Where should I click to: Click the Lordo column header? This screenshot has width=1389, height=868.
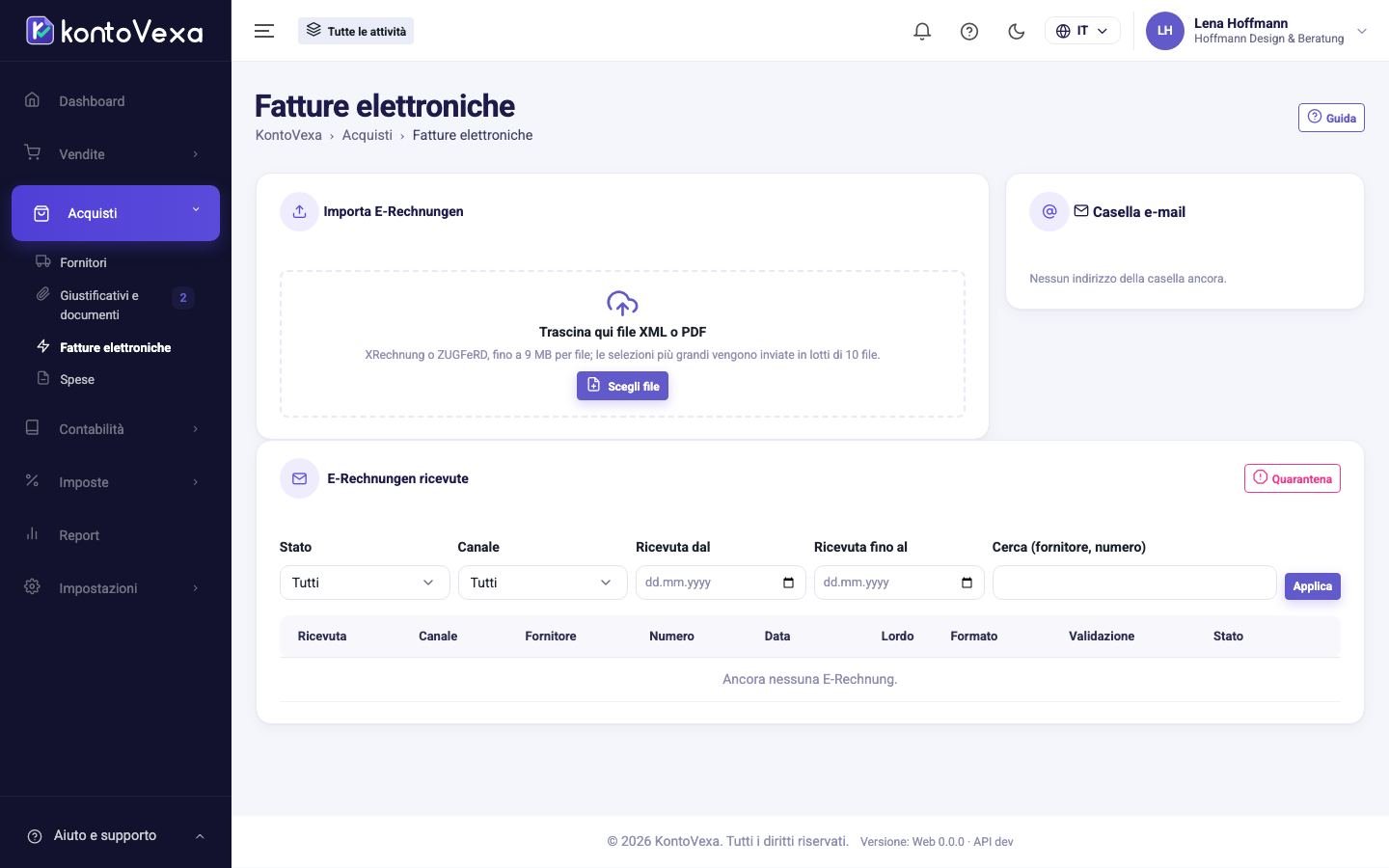pos(897,637)
